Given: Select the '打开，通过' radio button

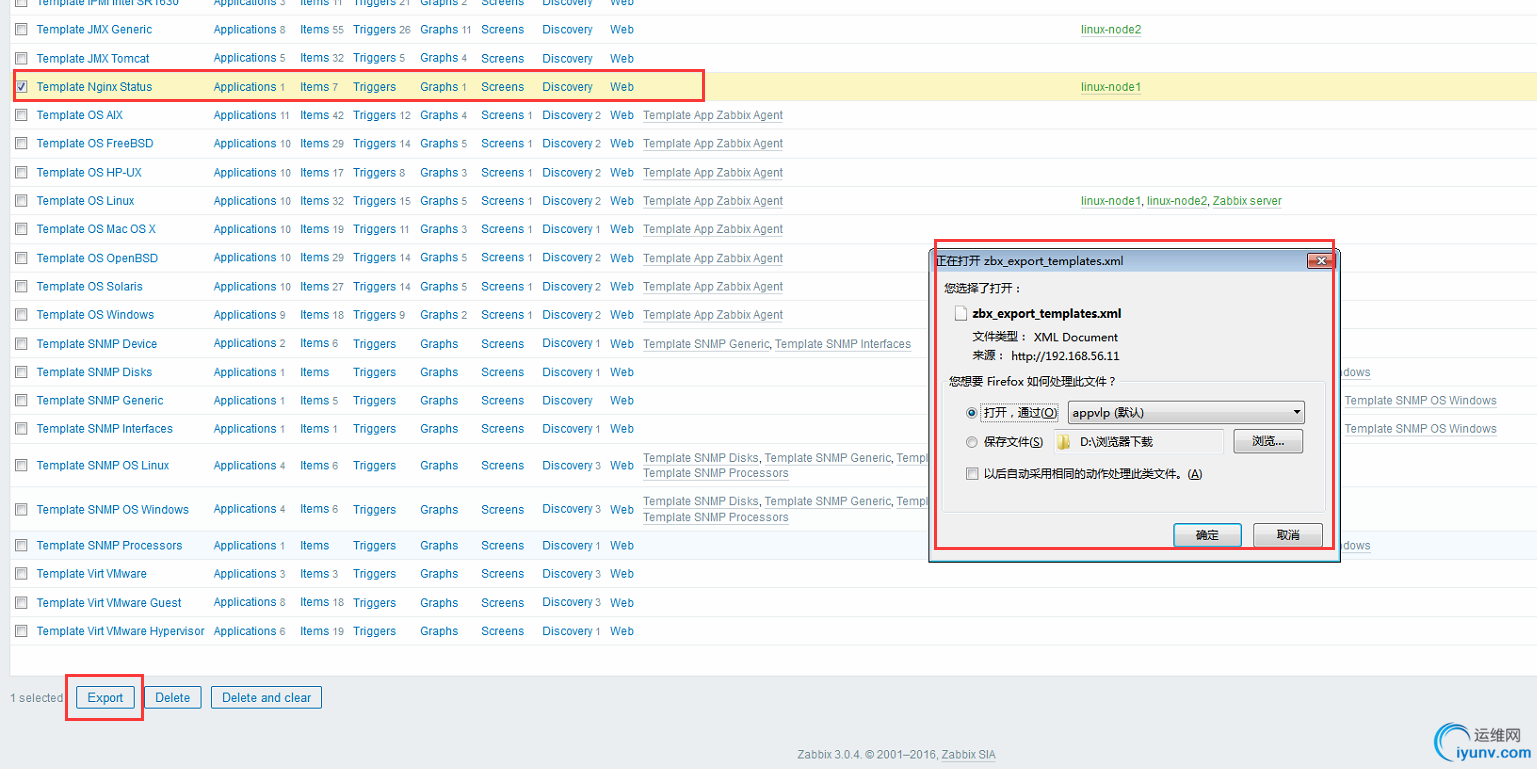Looking at the screenshot, I should coord(972,412).
